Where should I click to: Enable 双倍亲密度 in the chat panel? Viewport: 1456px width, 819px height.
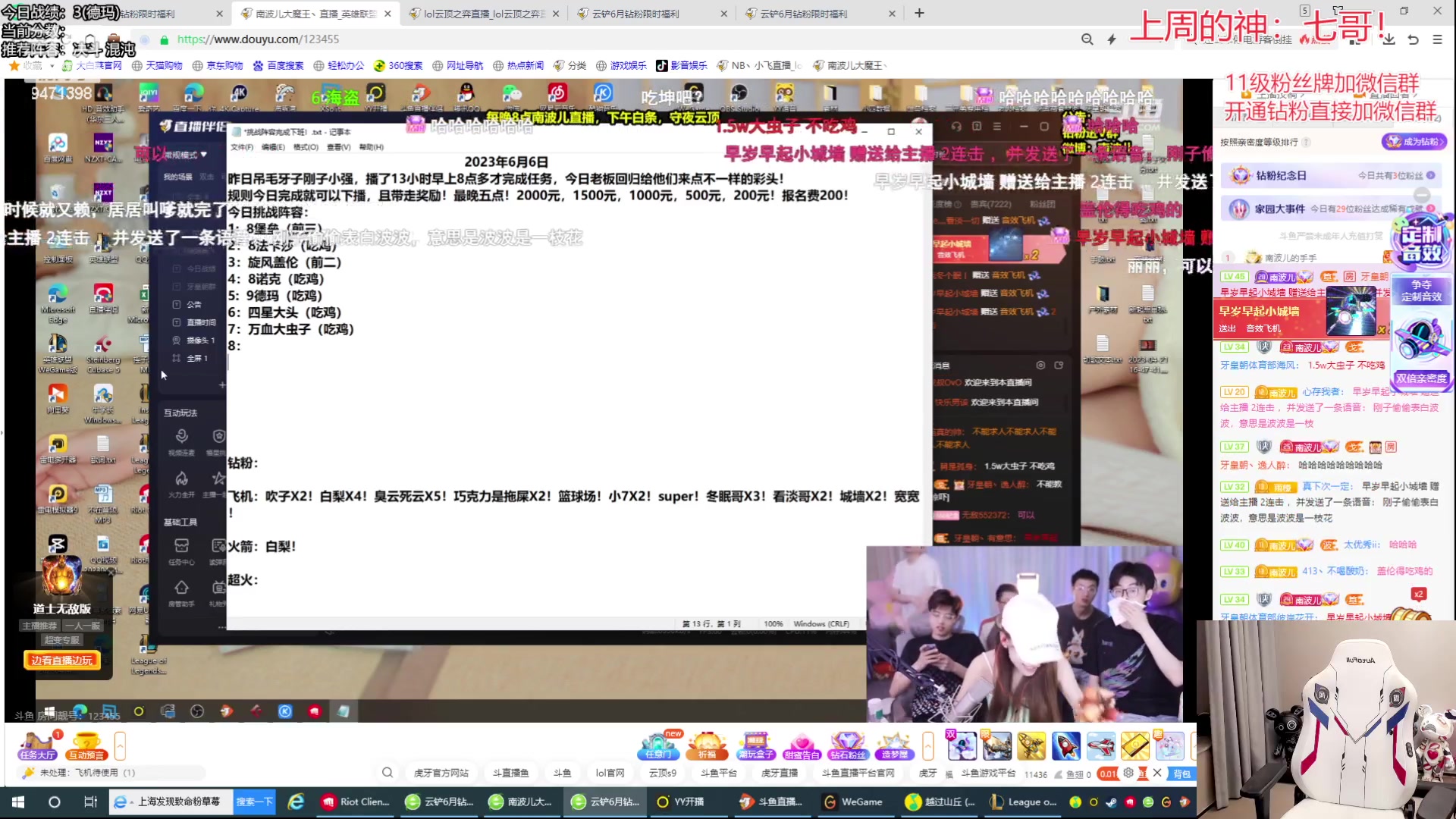[x=1421, y=378]
